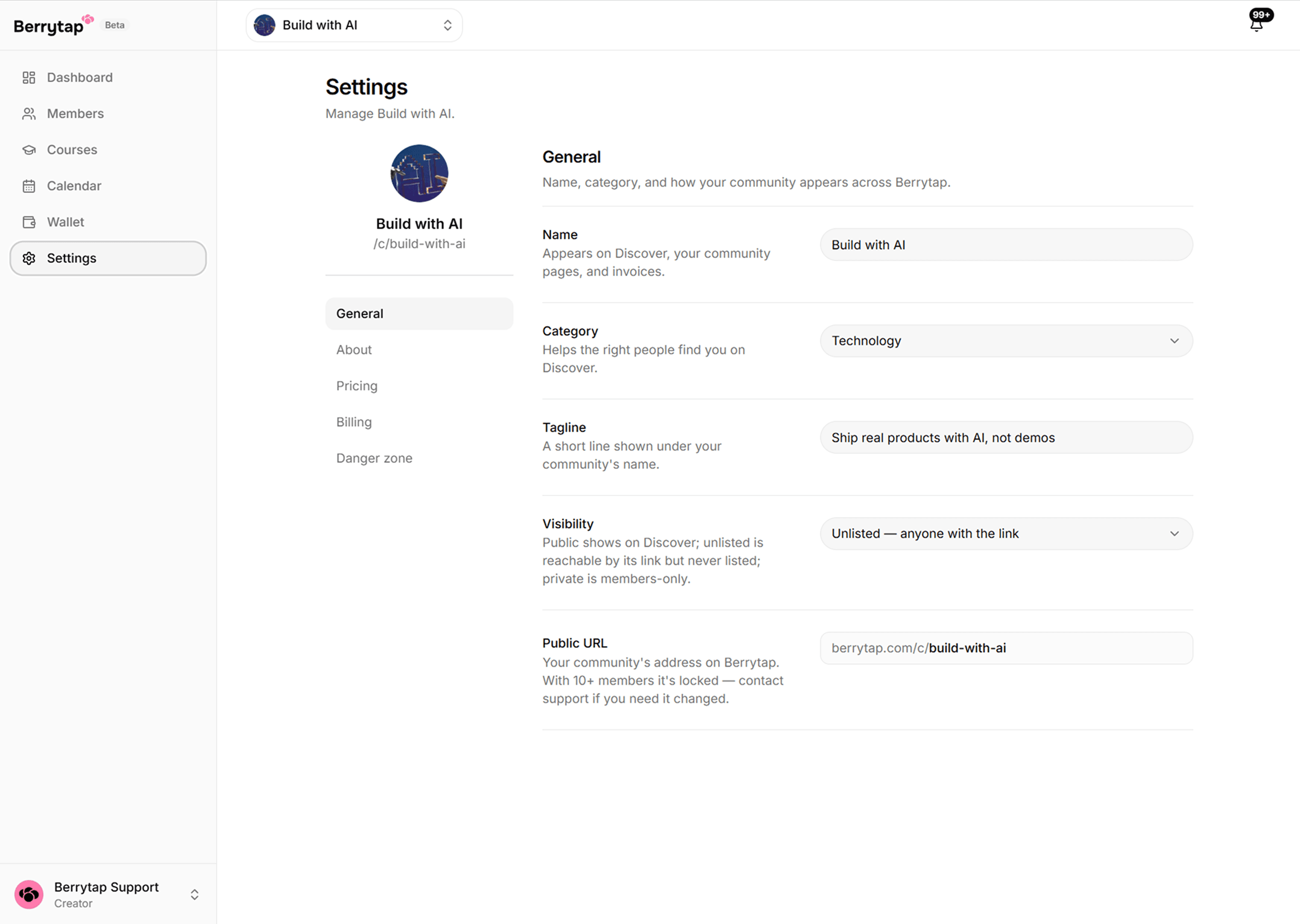This screenshot has width=1300, height=924.
Task: Click the Visibility dropdown chevron arrow
Action: tap(1174, 534)
